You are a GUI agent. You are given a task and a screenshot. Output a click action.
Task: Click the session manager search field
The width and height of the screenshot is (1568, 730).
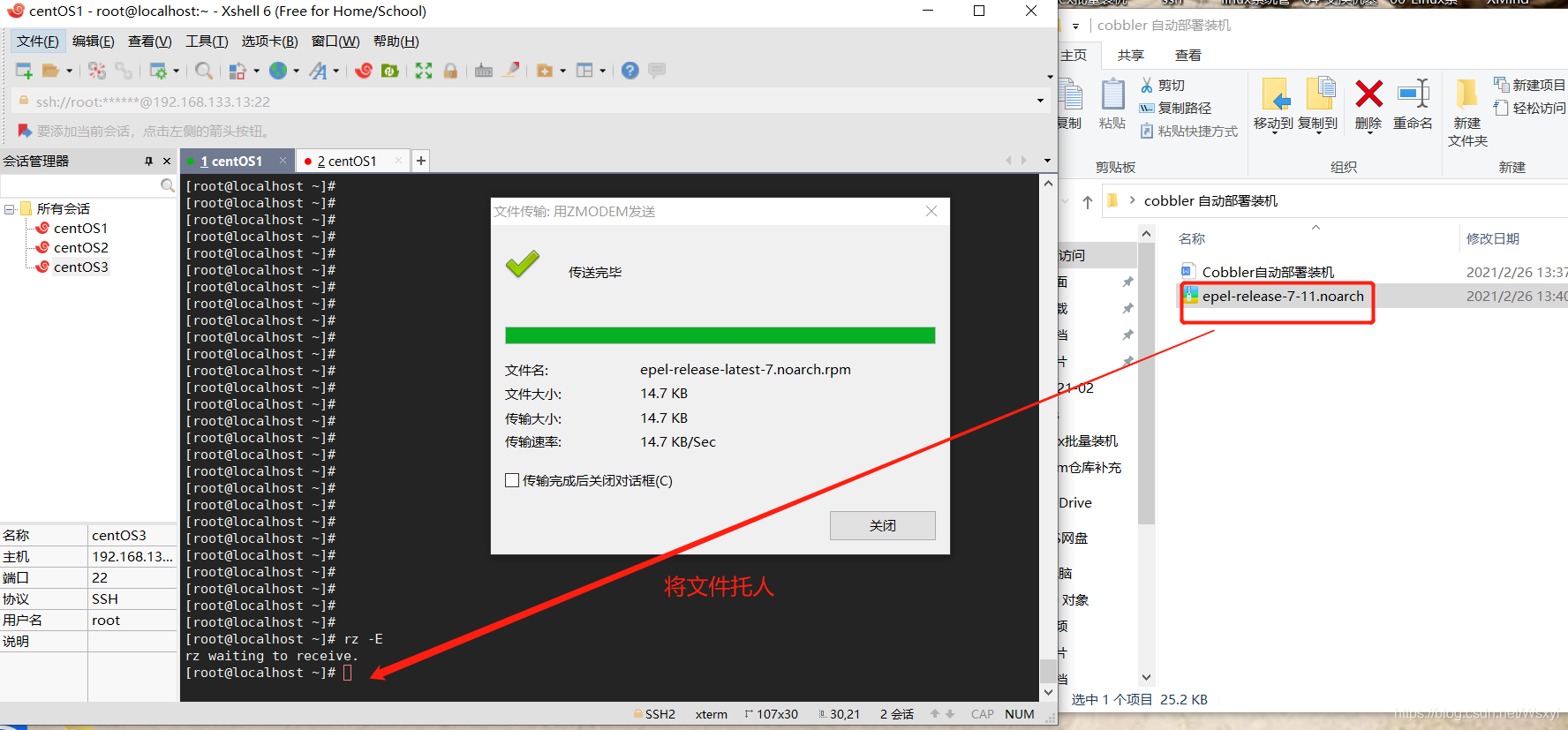tap(80, 185)
